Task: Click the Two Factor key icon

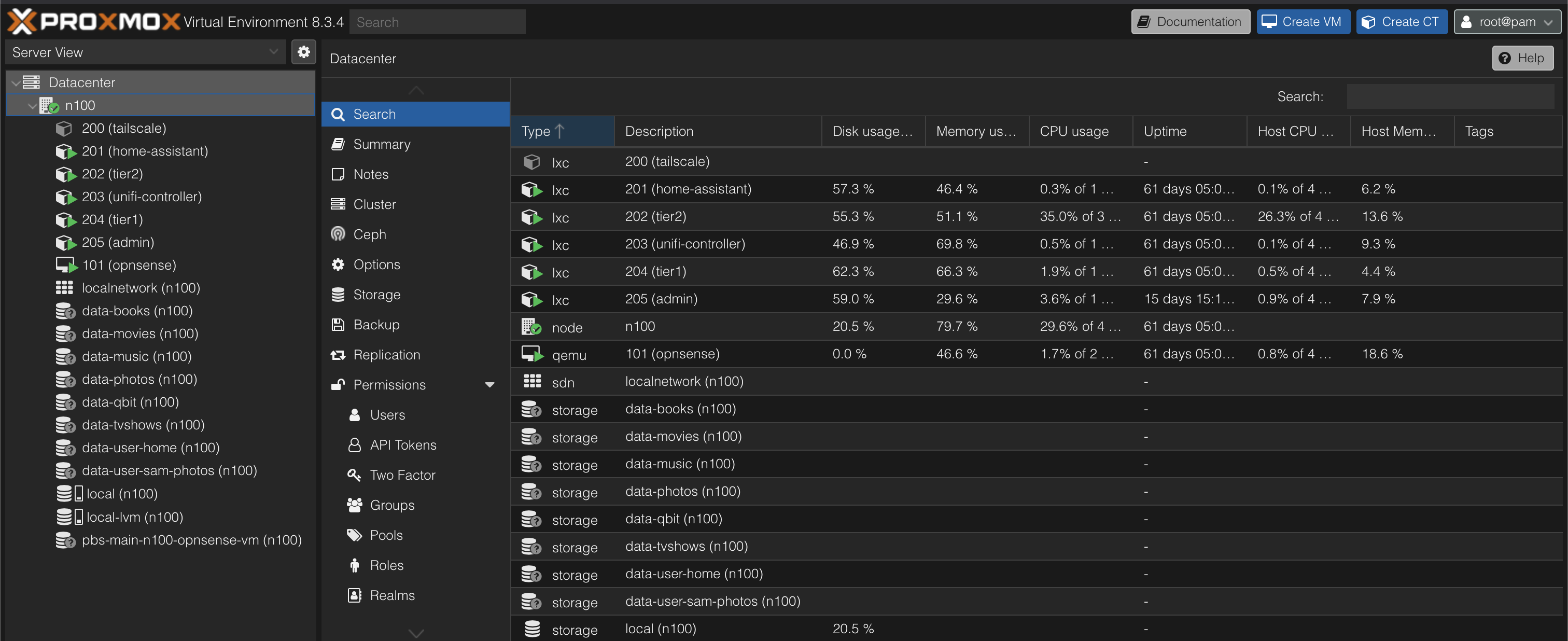Action: pyautogui.click(x=354, y=475)
